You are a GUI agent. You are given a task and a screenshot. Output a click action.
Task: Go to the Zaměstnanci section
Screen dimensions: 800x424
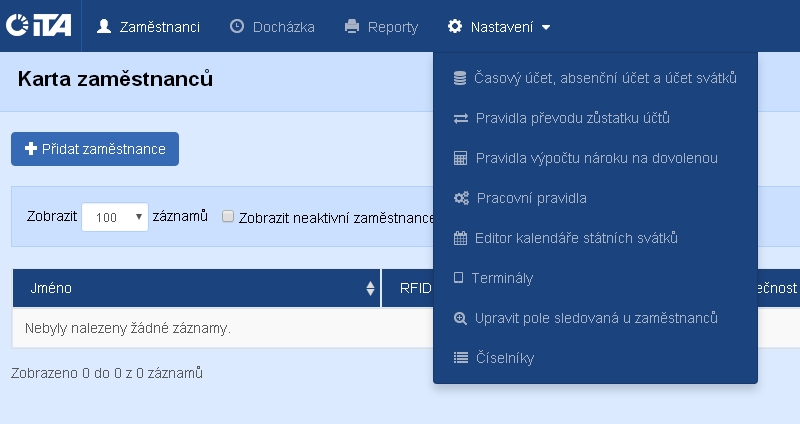148,27
